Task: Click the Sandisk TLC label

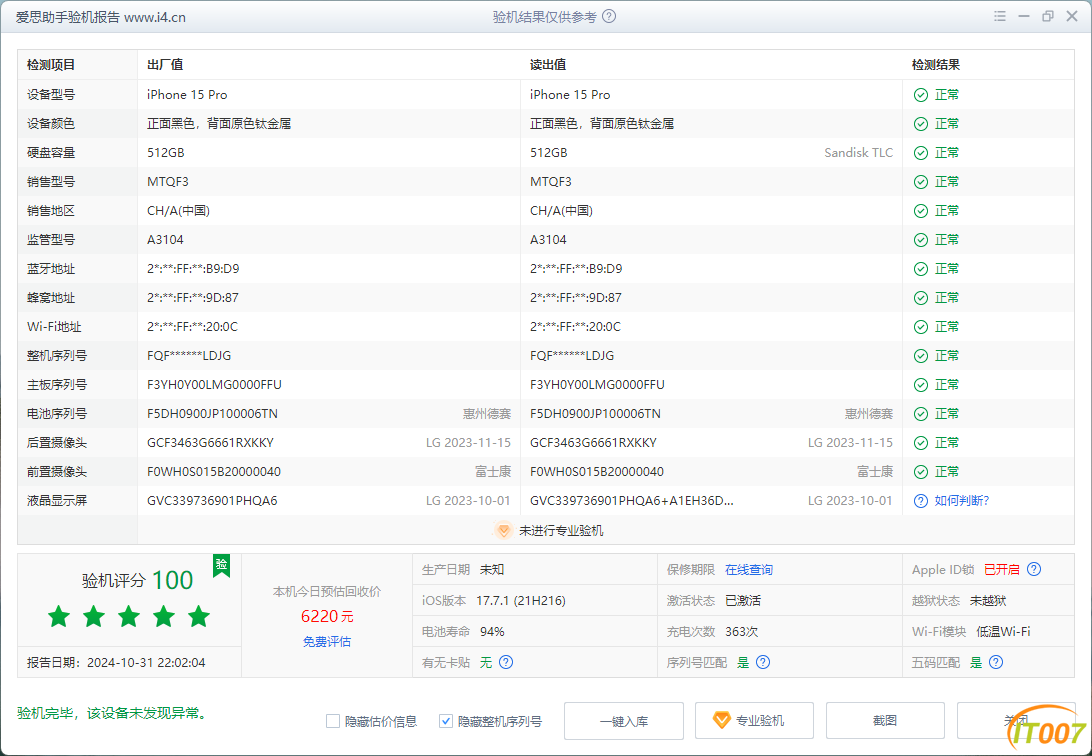Action: click(859, 153)
